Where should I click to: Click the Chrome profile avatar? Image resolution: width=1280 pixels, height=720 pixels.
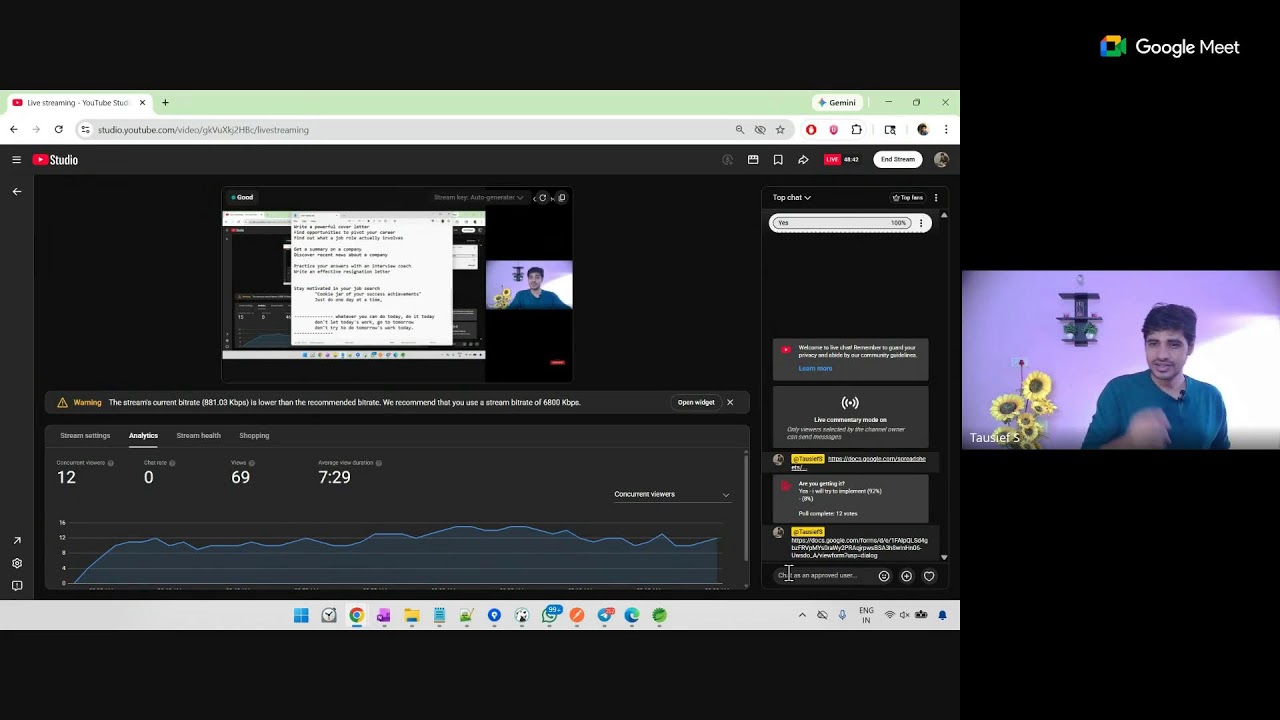coord(923,129)
